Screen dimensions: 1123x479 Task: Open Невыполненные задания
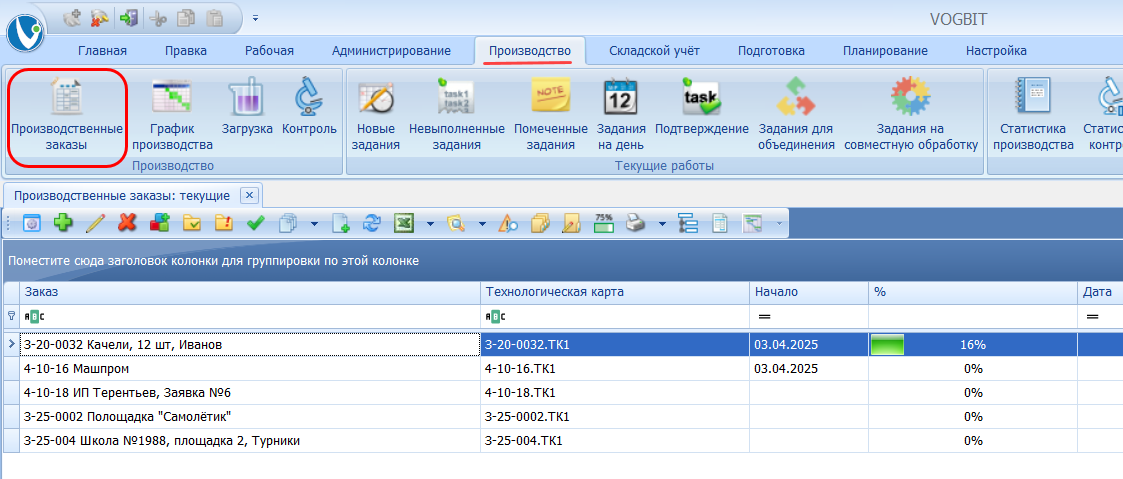click(x=457, y=115)
